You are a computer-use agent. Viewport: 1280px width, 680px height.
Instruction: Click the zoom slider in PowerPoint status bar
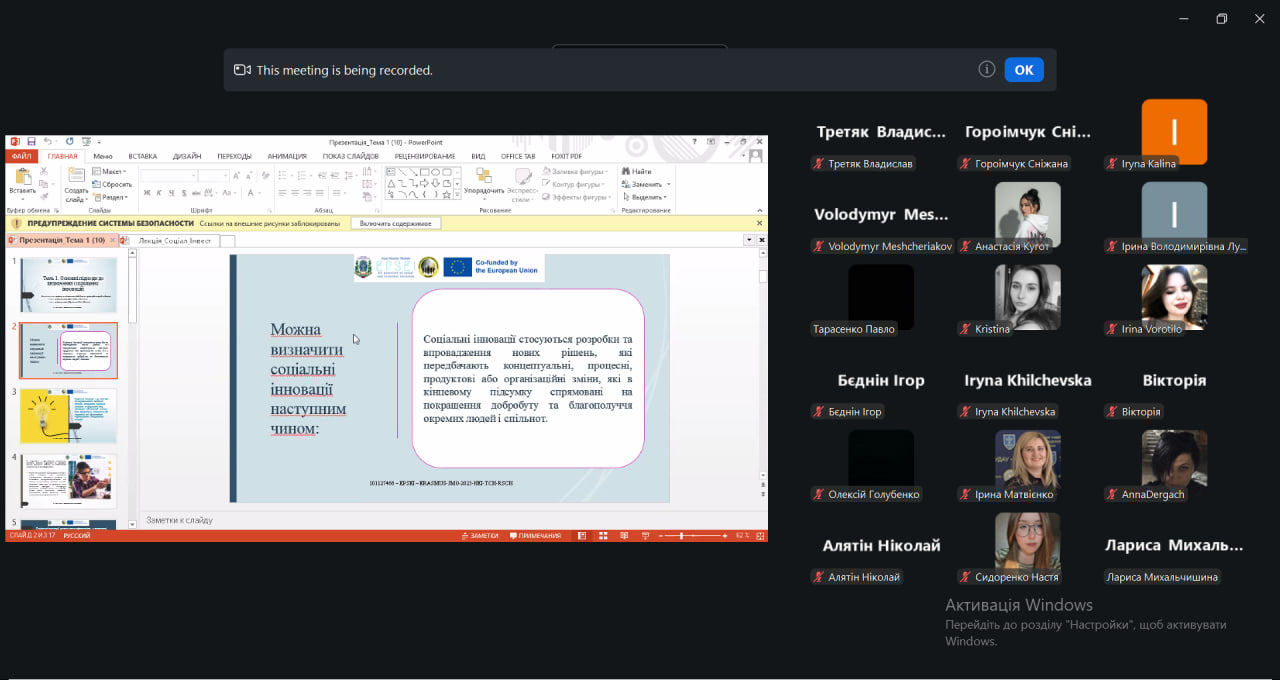pyautogui.click(x=683, y=536)
